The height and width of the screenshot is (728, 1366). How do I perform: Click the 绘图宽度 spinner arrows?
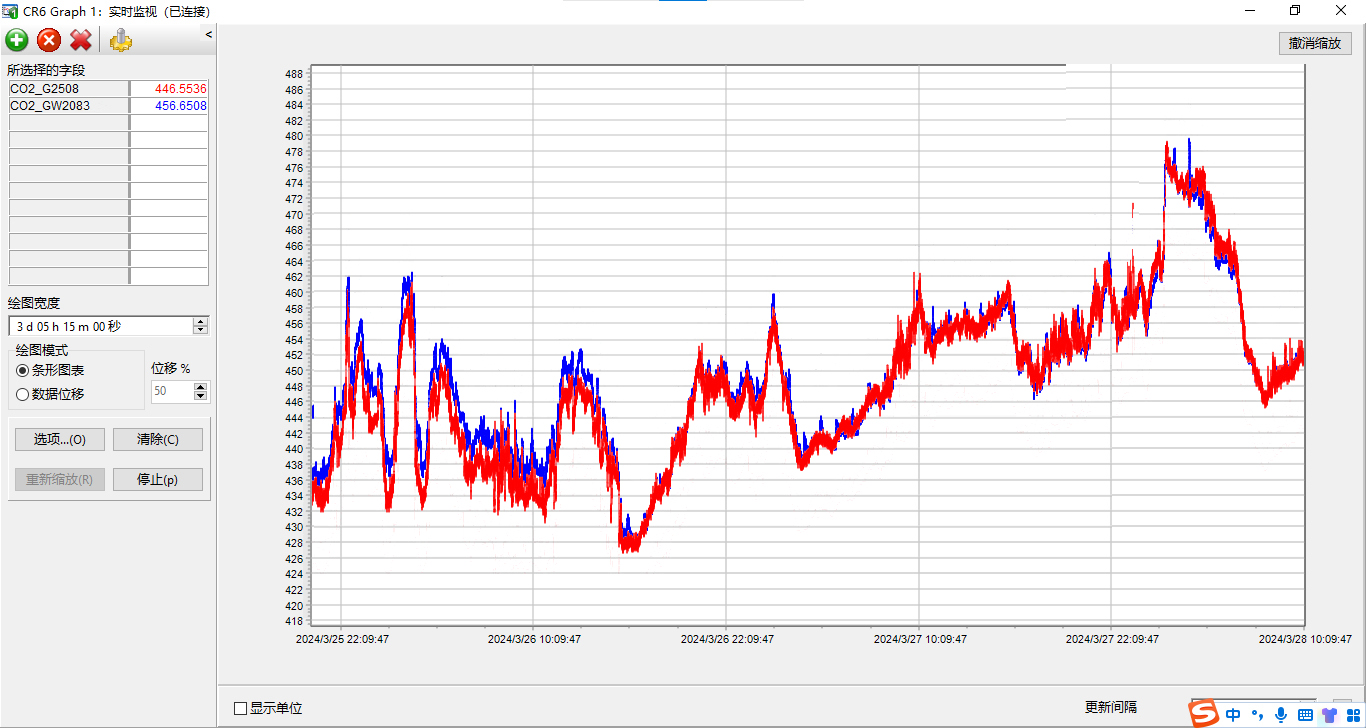click(x=201, y=326)
